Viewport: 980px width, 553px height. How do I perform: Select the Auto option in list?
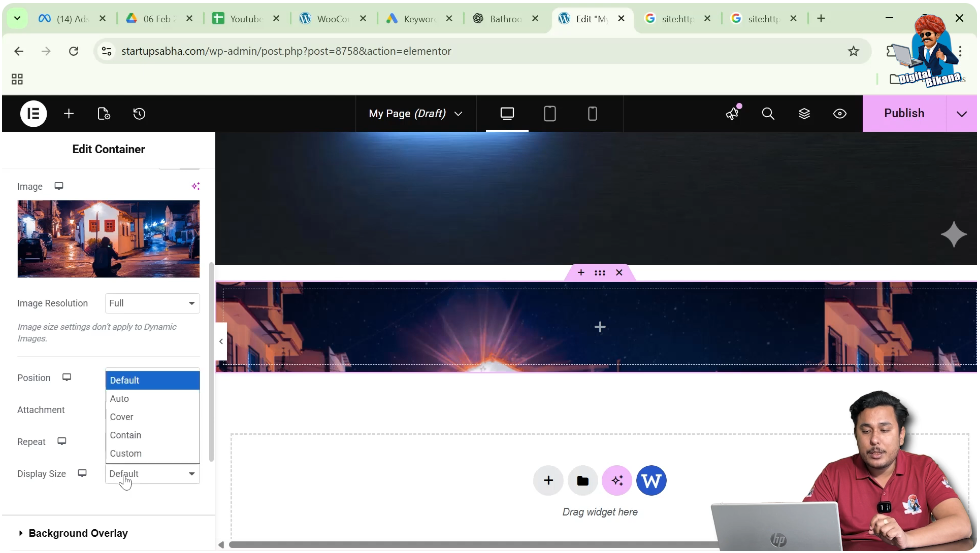(x=152, y=399)
